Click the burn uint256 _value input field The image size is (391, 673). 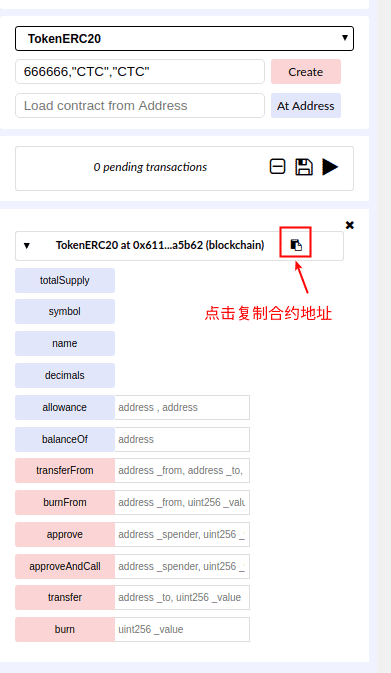pos(182,630)
